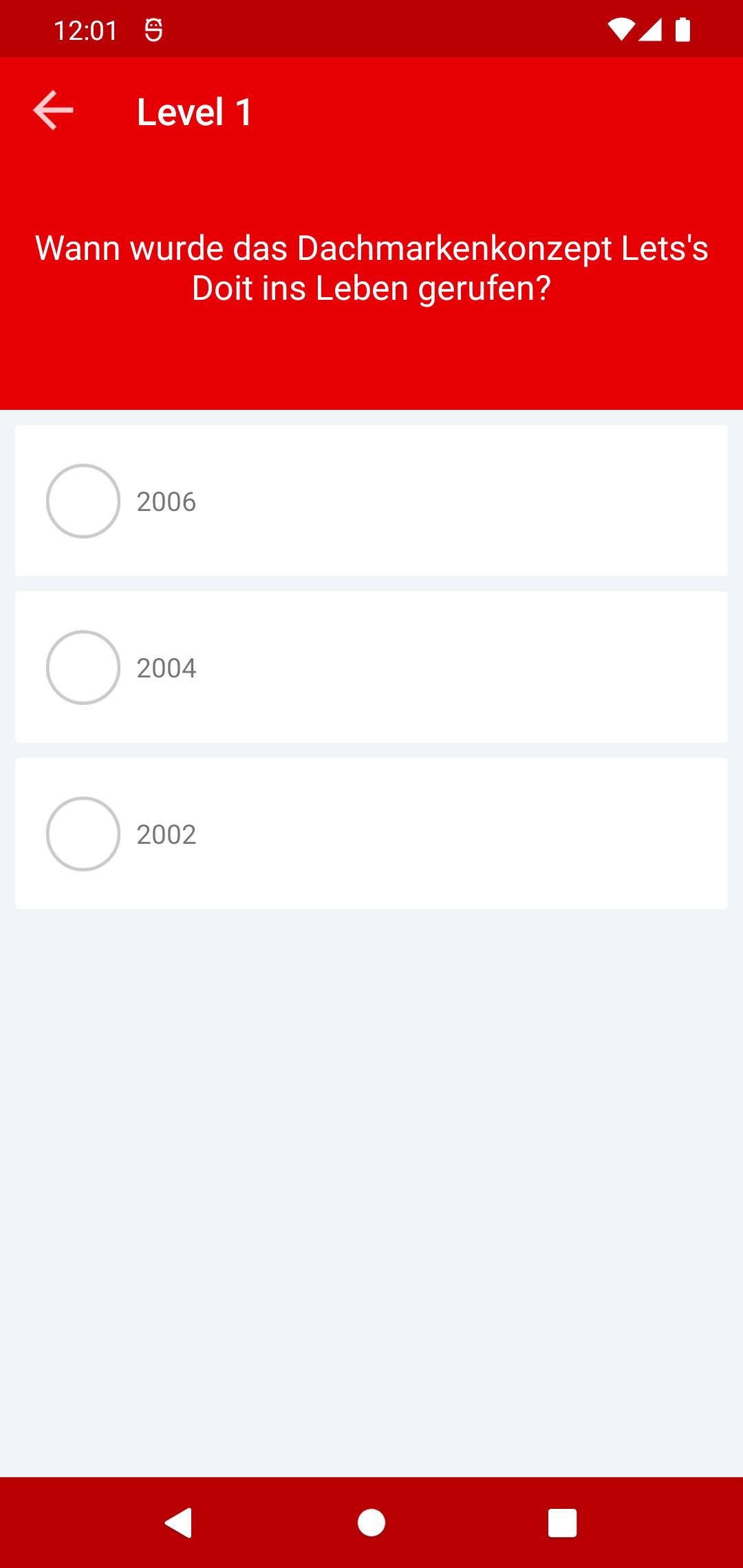Tap the 2006 answer text
Image resolution: width=743 pixels, height=1568 pixels.
(x=166, y=501)
